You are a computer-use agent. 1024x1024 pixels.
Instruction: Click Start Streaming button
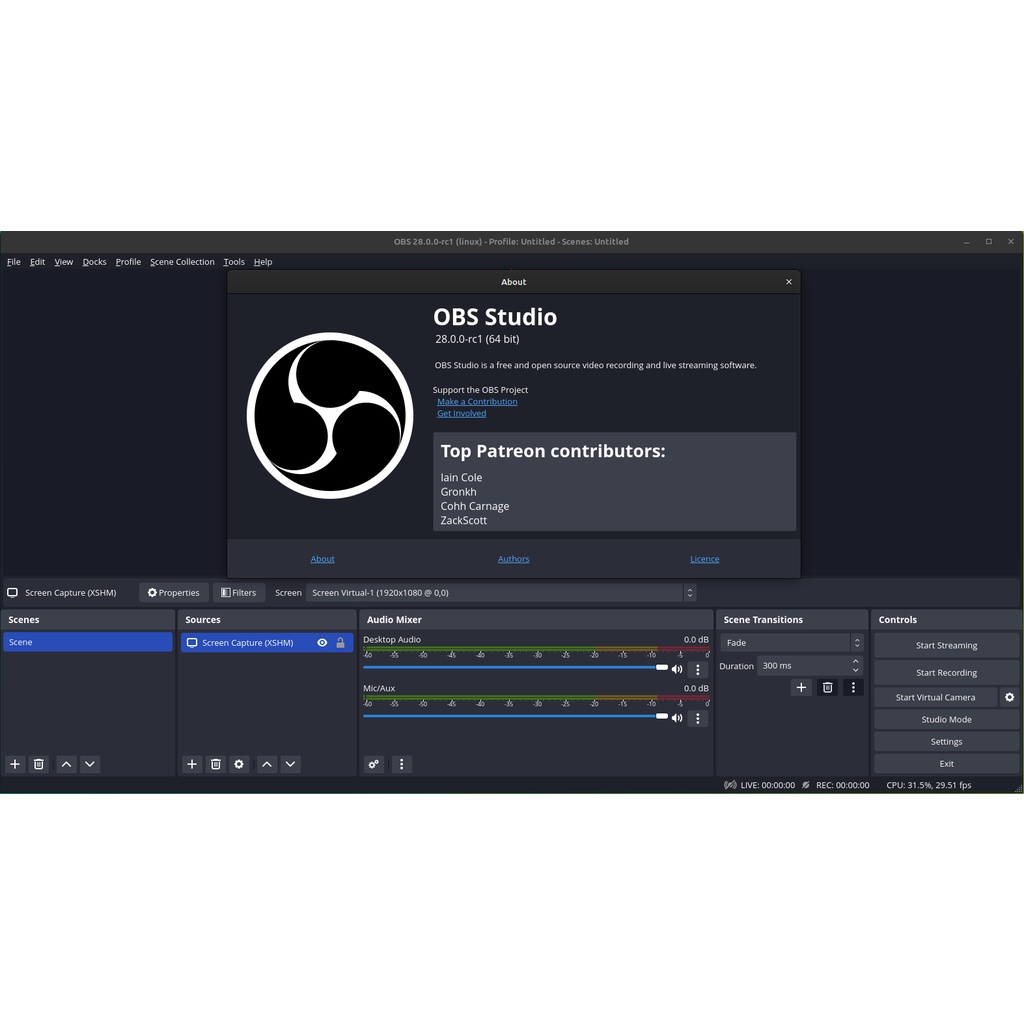[946, 645]
